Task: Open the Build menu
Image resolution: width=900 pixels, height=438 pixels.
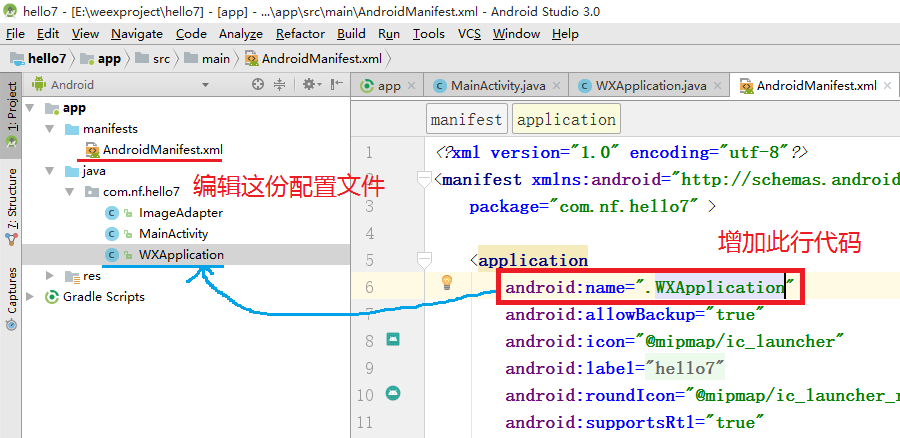Action: [351, 34]
